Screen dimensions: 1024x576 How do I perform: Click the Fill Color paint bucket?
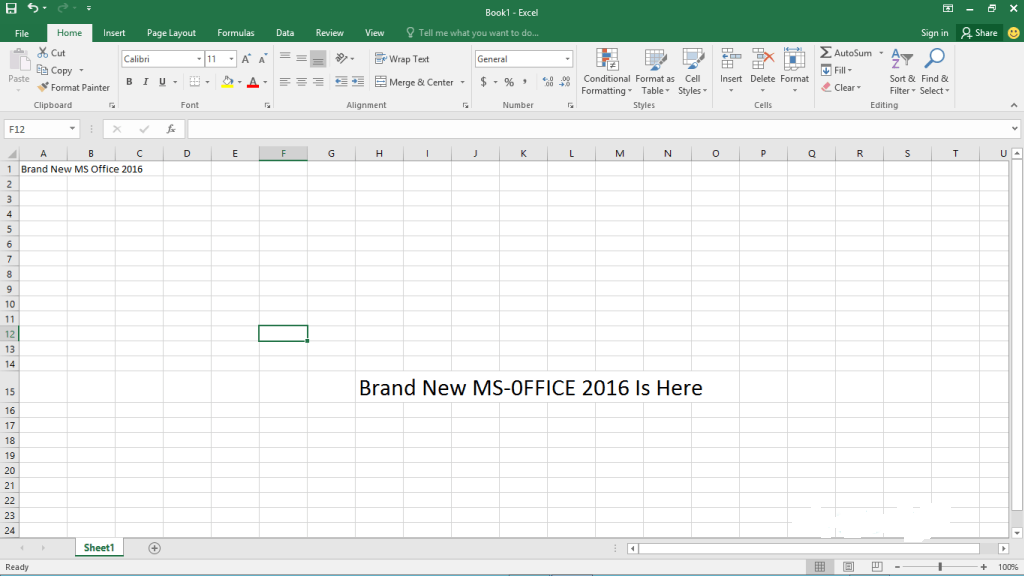pyautogui.click(x=227, y=82)
